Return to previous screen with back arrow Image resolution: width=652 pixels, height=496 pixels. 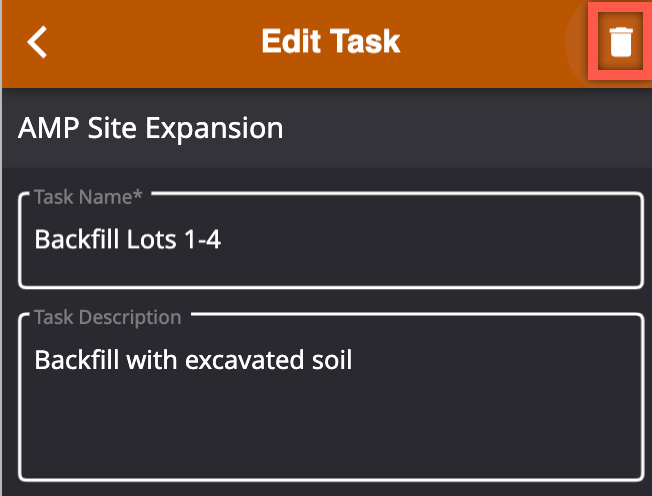click(x=37, y=42)
